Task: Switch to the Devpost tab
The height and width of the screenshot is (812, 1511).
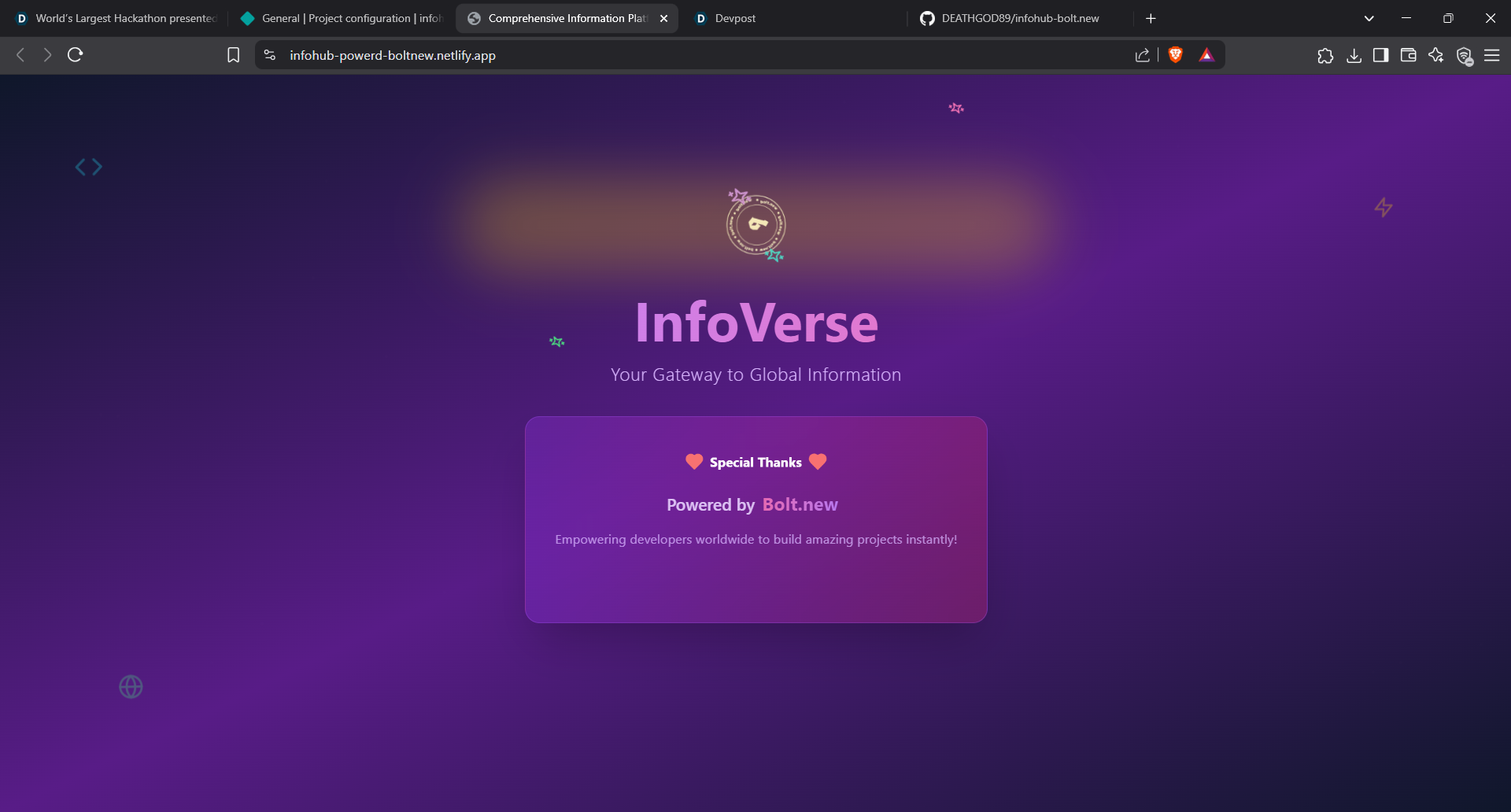Action: pos(736,18)
